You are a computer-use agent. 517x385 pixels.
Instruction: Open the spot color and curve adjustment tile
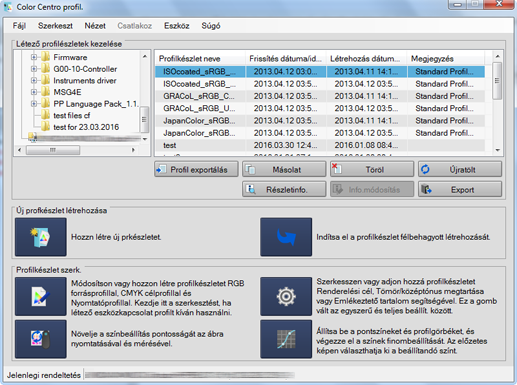pos(286,339)
